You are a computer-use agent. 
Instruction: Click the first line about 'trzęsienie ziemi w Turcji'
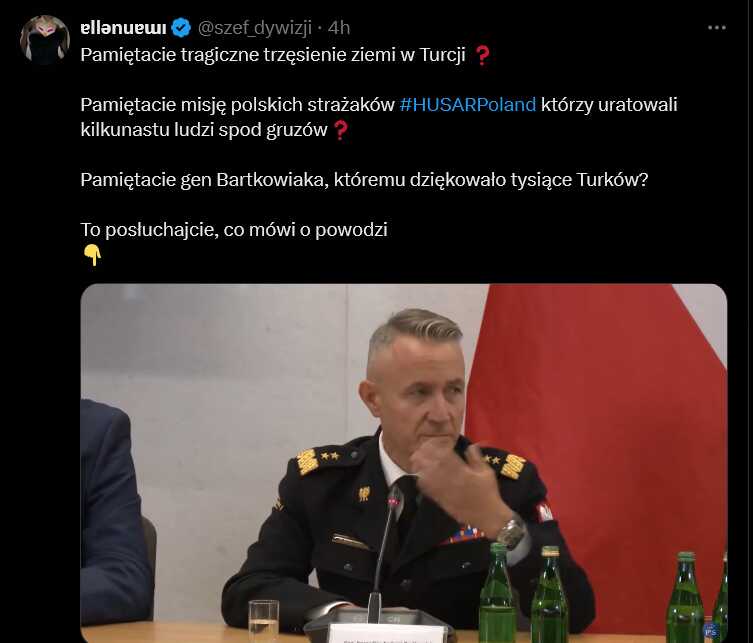273,55
